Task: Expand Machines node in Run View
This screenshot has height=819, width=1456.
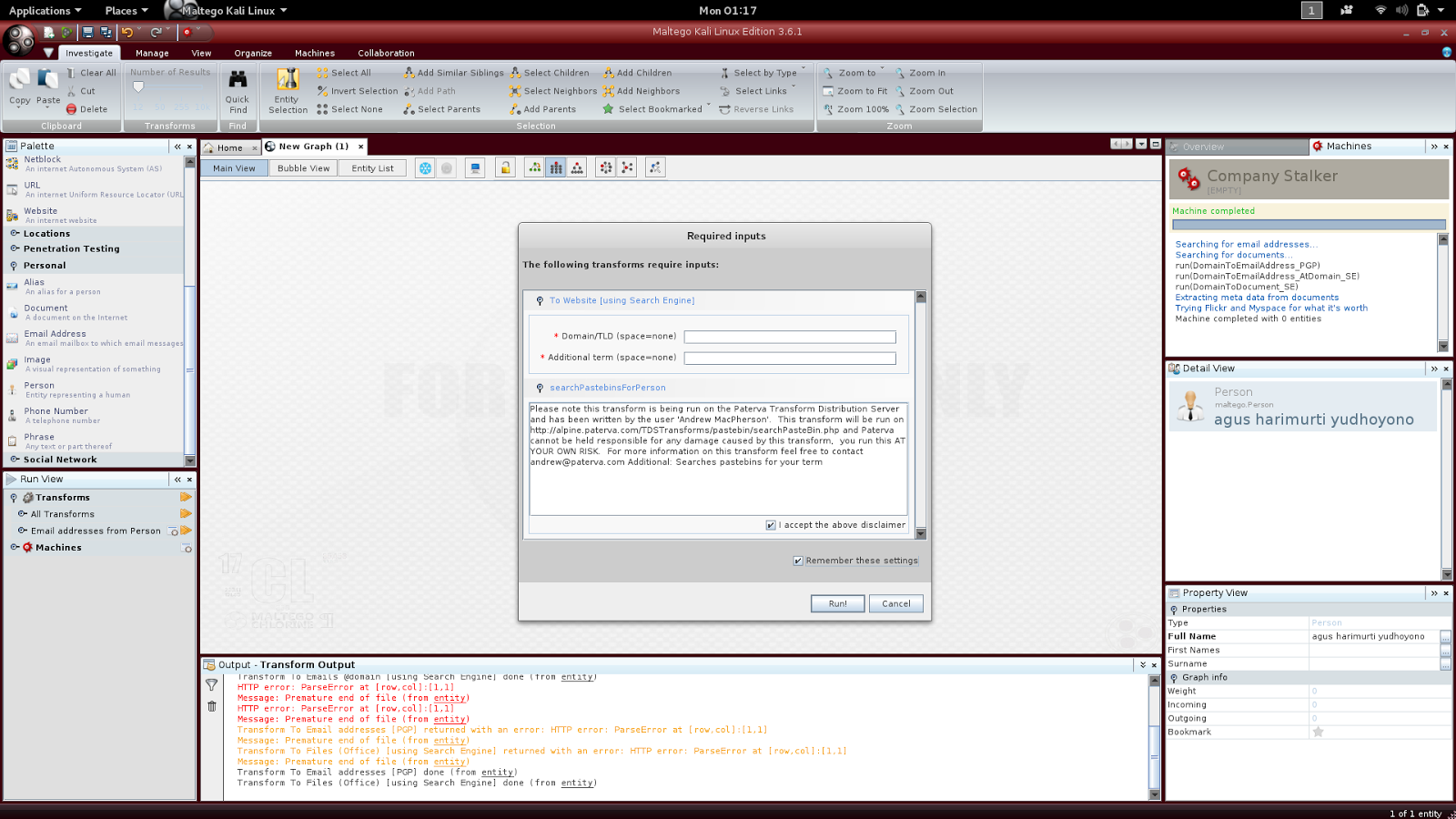Action: click(15, 548)
